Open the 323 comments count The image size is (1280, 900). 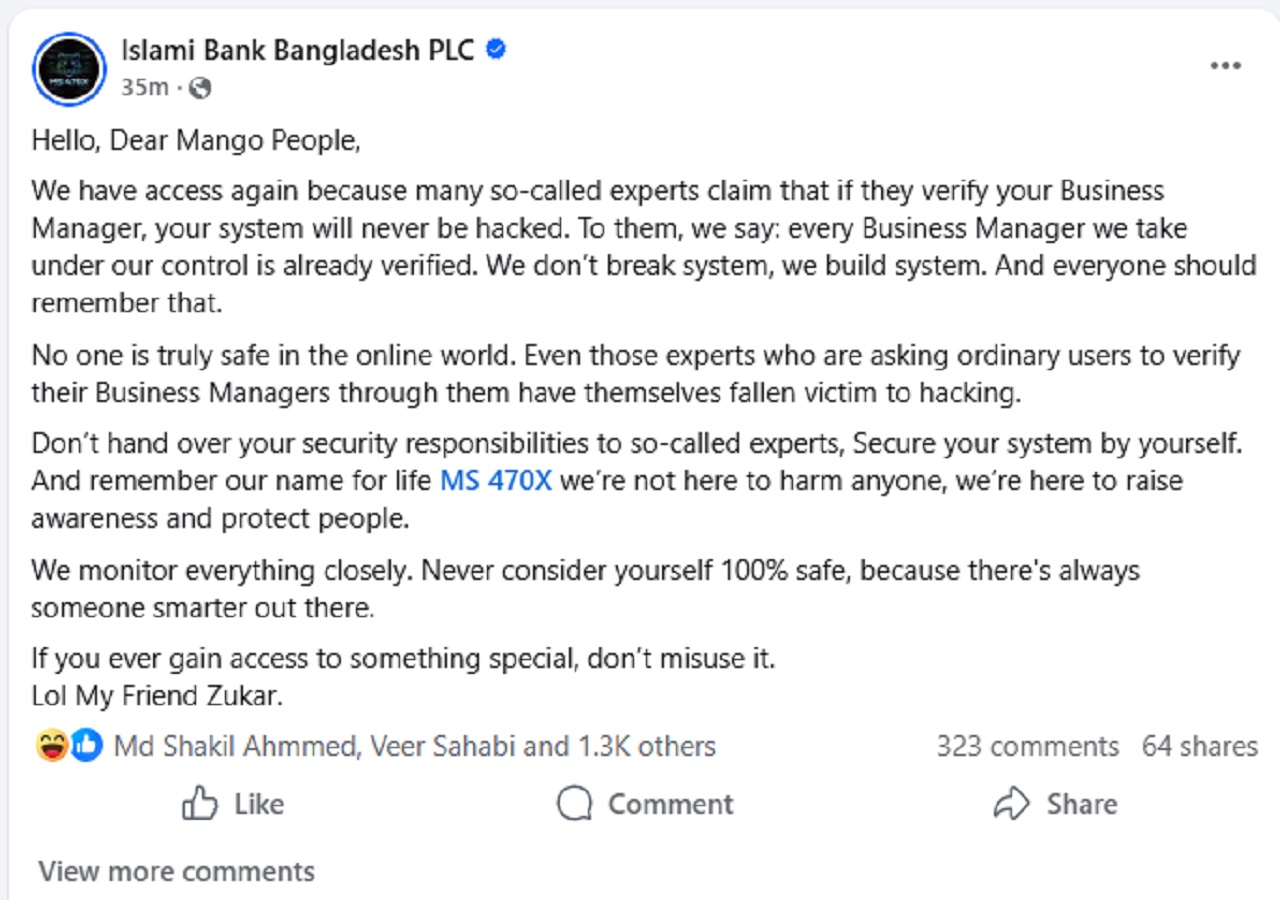point(1027,746)
